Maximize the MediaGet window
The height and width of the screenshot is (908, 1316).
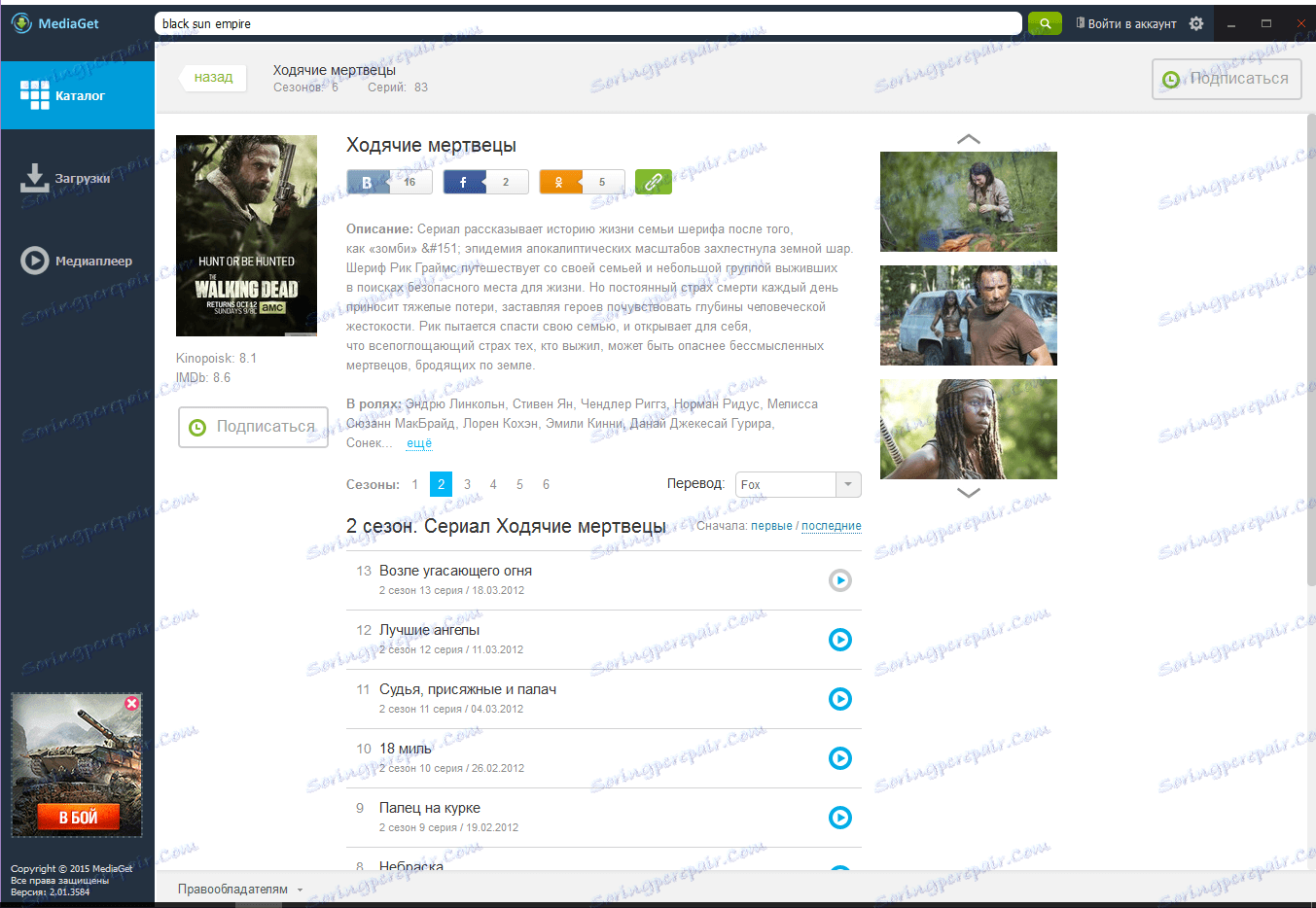tap(1266, 23)
